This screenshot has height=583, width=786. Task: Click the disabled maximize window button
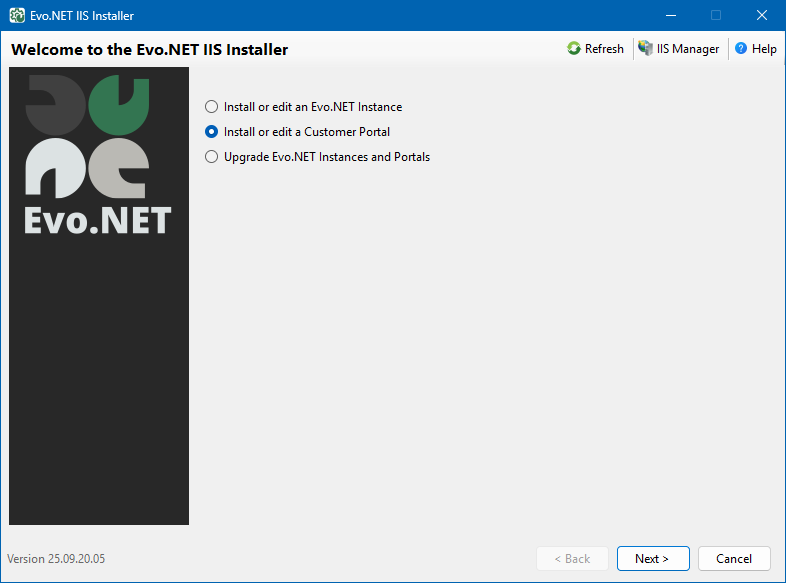pos(716,16)
